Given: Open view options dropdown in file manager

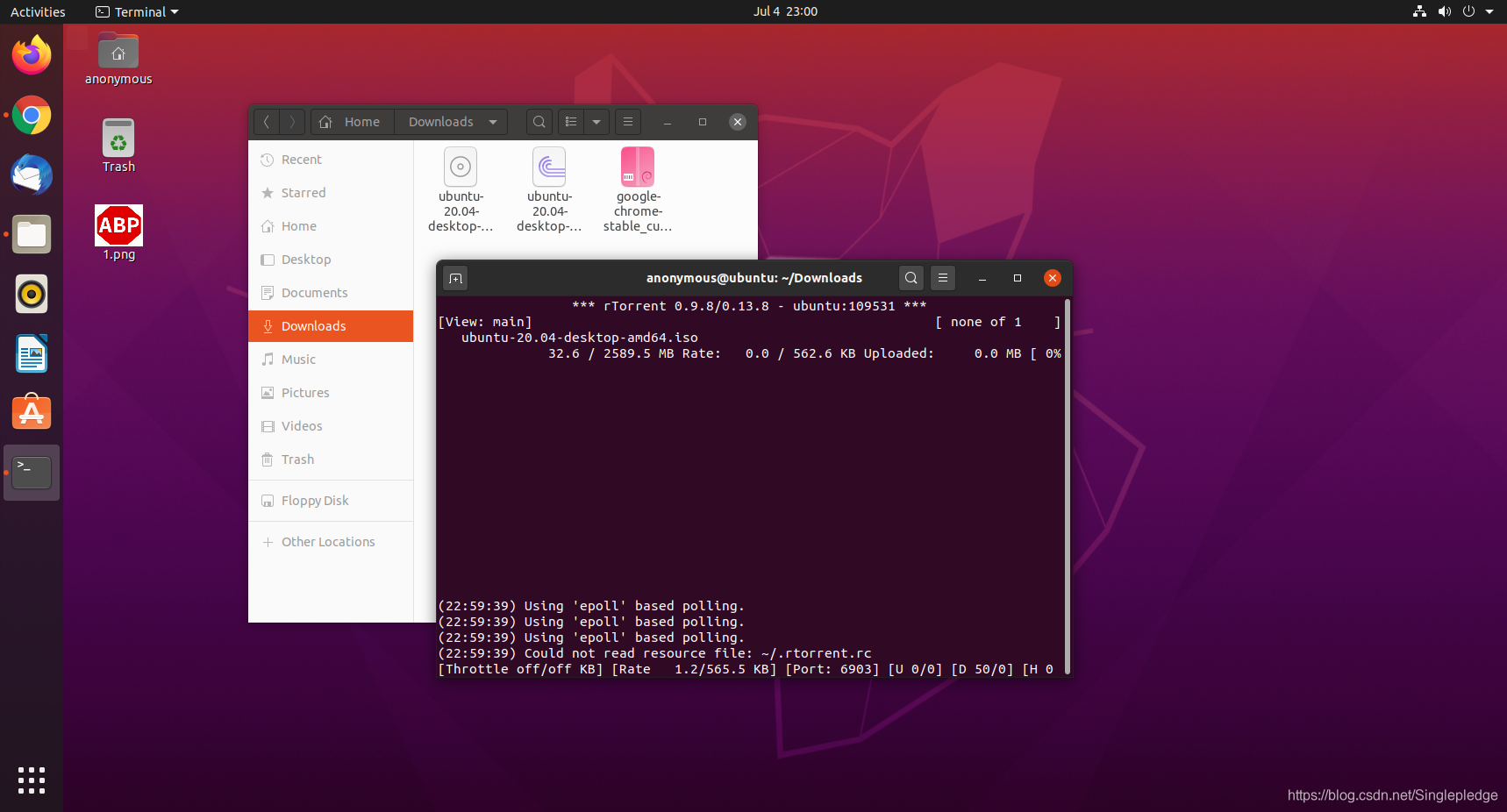Looking at the screenshot, I should click(596, 122).
